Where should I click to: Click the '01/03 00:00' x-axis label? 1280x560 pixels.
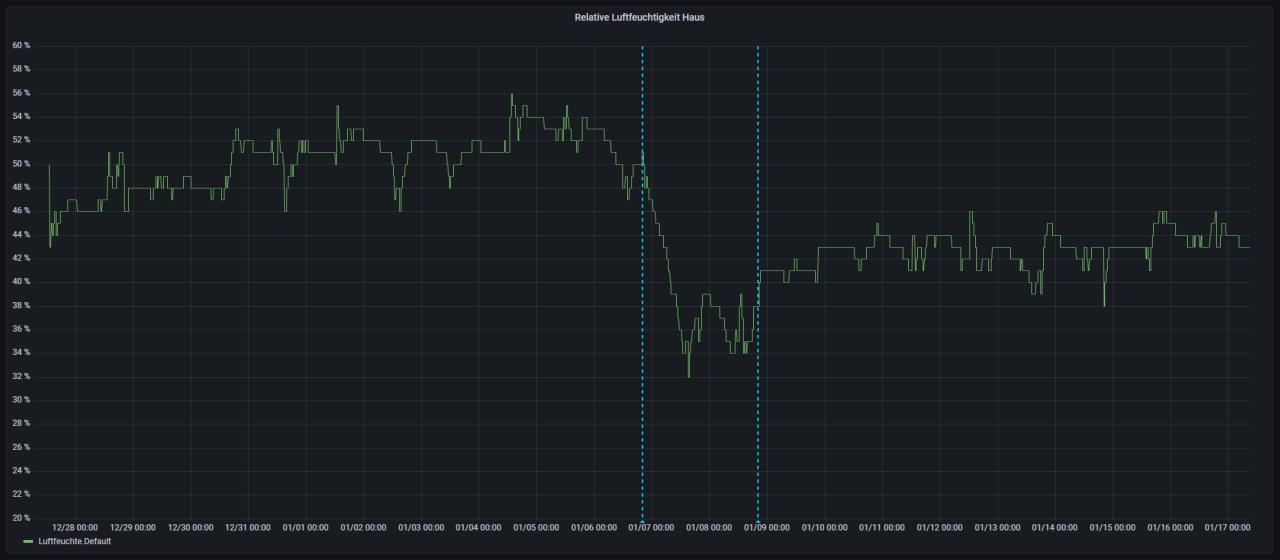[x=421, y=527]
